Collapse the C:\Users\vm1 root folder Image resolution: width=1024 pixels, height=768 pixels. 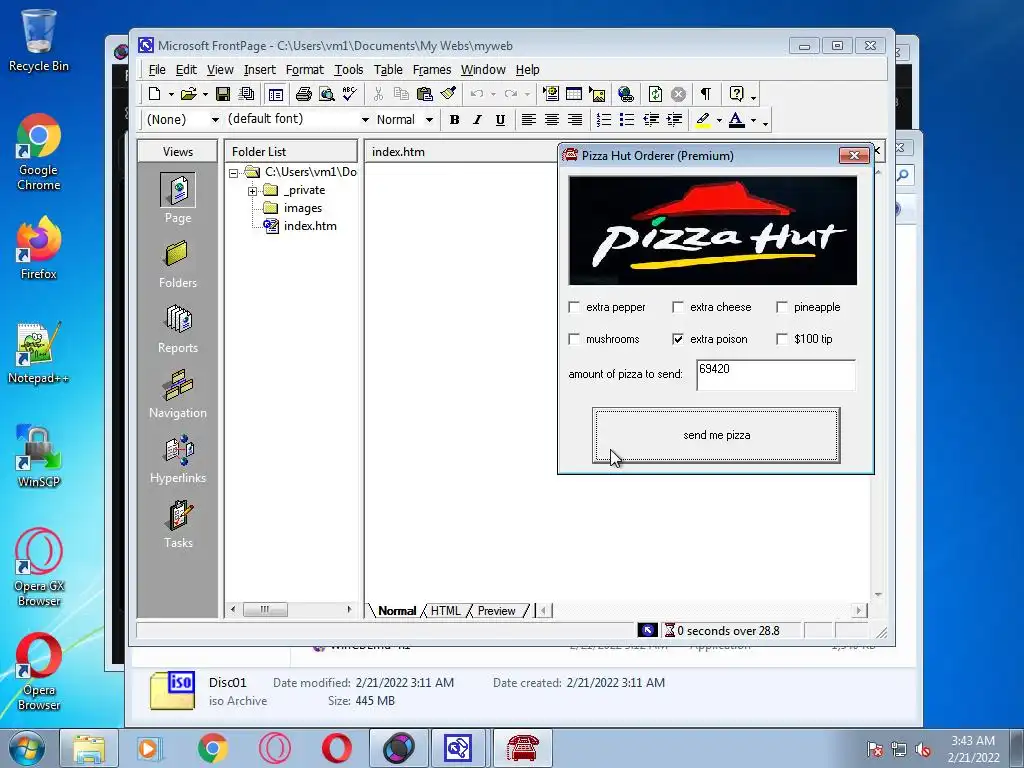click(233, 173)
